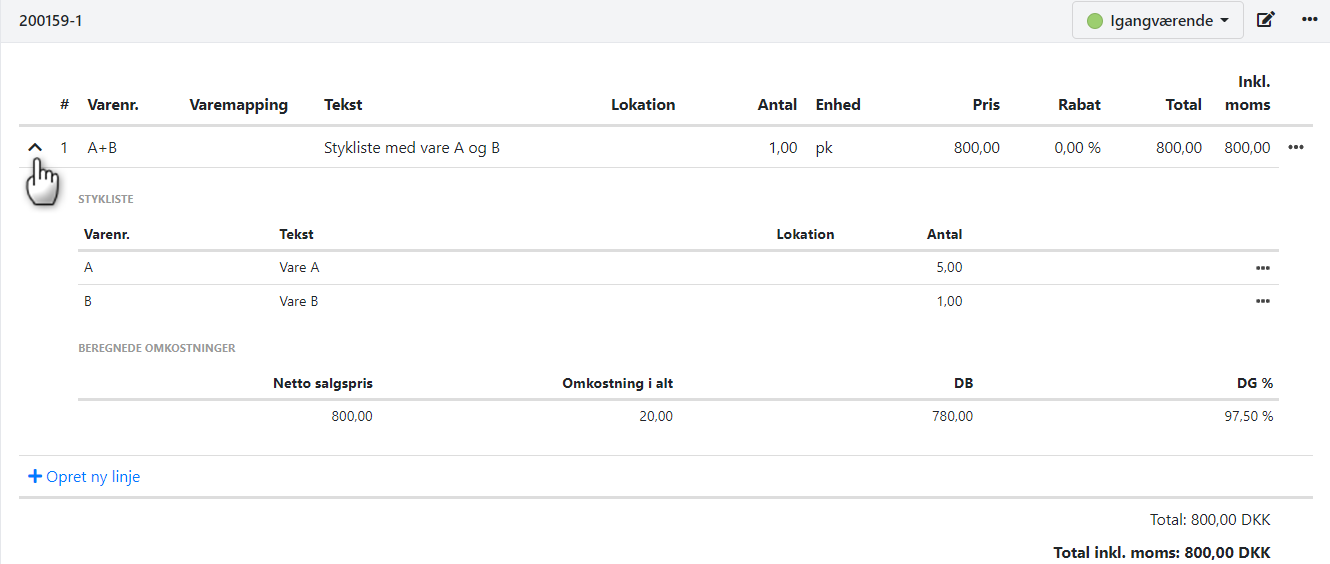1330x564 pixels.
Task: Click the Varenr. column header in main table
Action: (111, 104)
